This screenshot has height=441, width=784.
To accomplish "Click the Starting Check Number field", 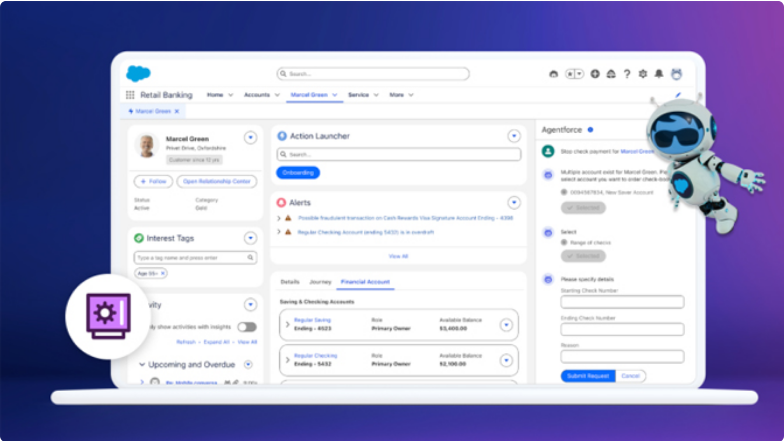I will [x=622, y=302].
